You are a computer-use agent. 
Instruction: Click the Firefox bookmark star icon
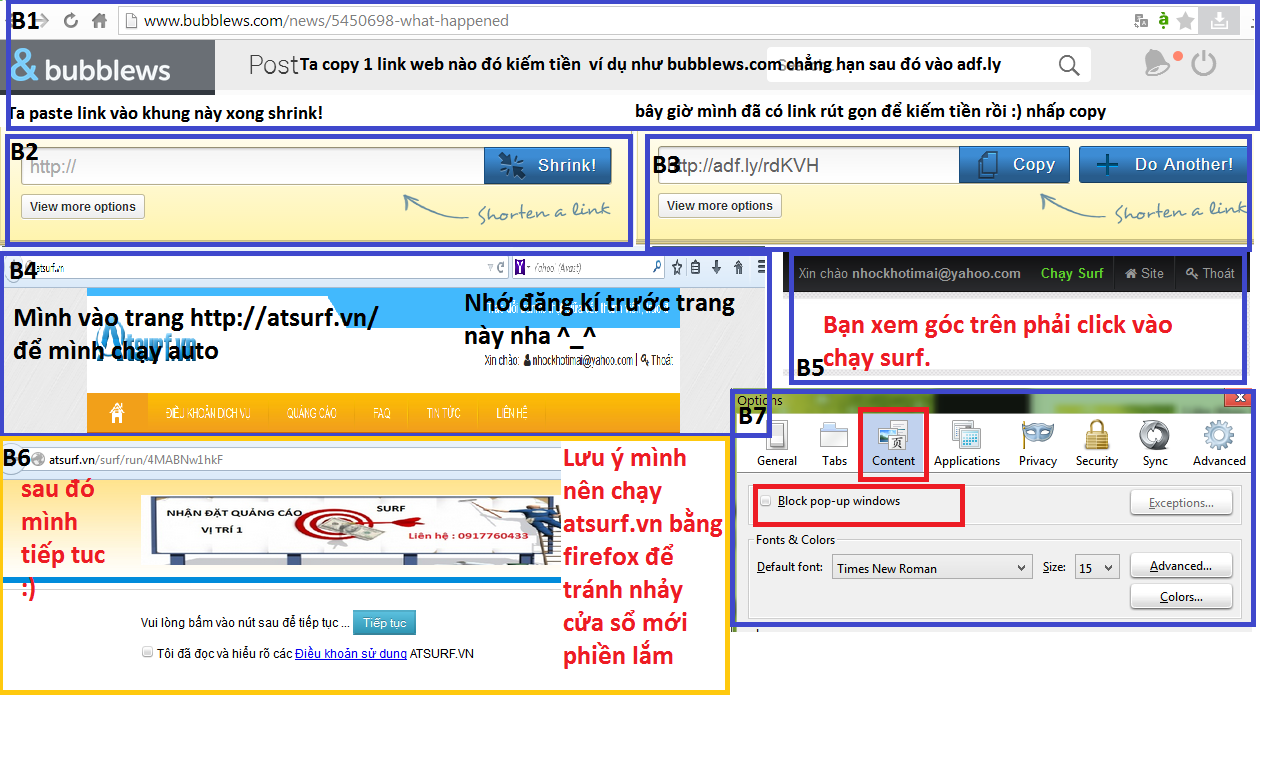(677, 267)
